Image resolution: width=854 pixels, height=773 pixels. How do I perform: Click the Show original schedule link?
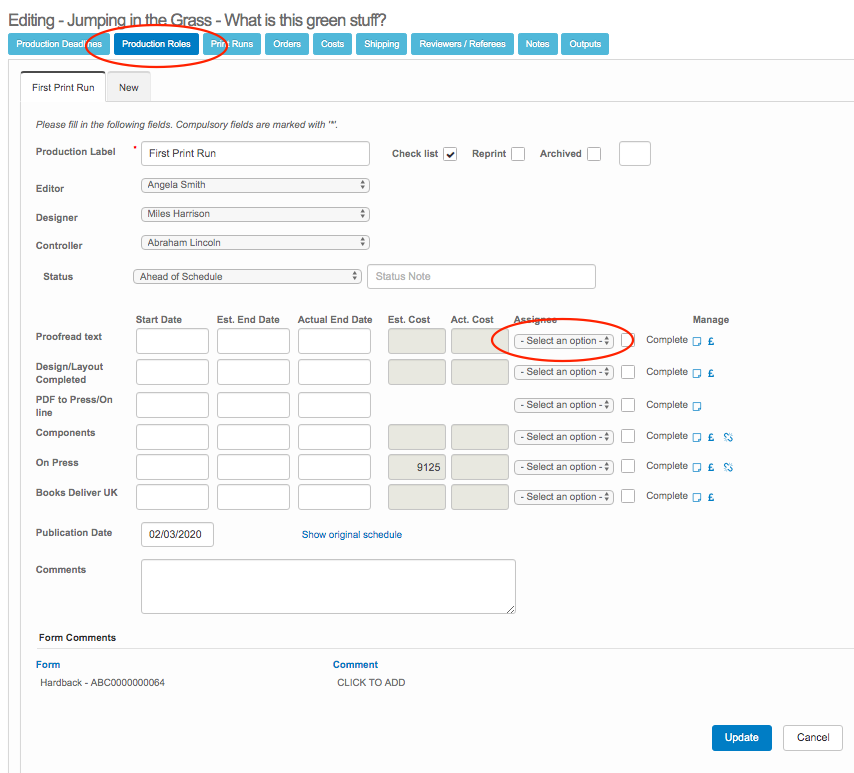pyautogui.click(x=352, y=535)
